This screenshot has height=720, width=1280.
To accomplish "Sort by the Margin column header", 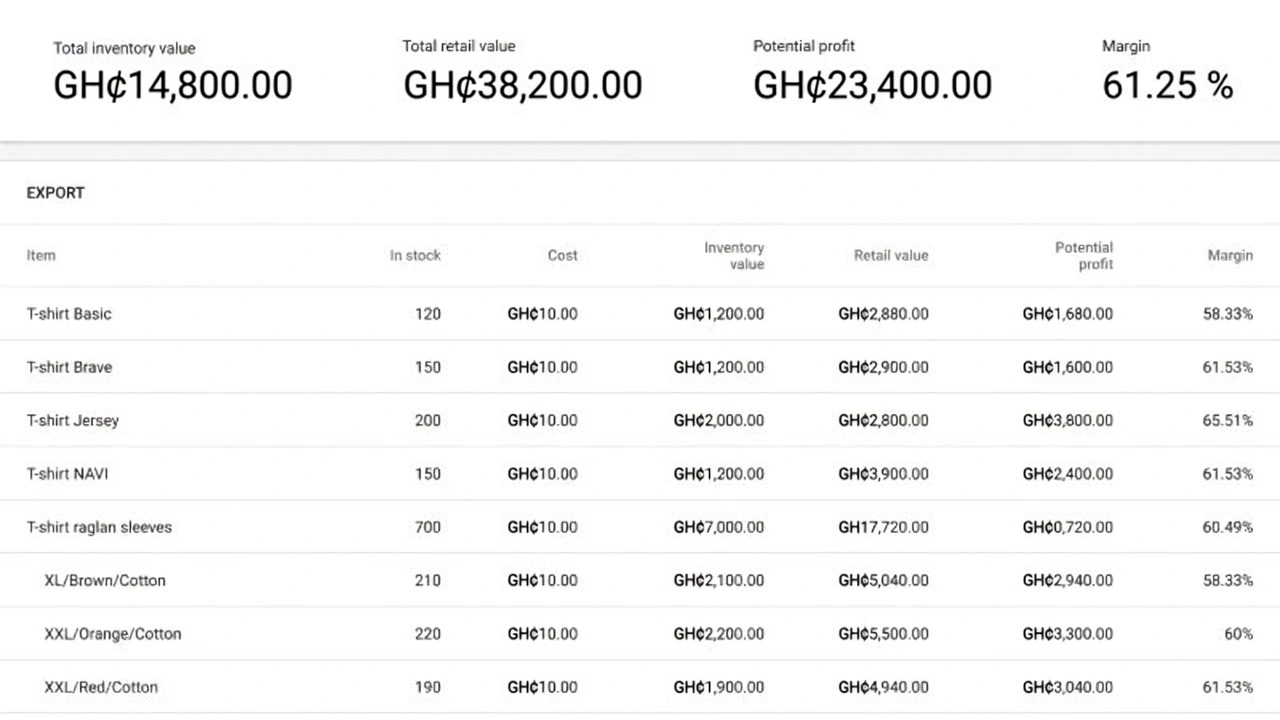I will 1230,255.
